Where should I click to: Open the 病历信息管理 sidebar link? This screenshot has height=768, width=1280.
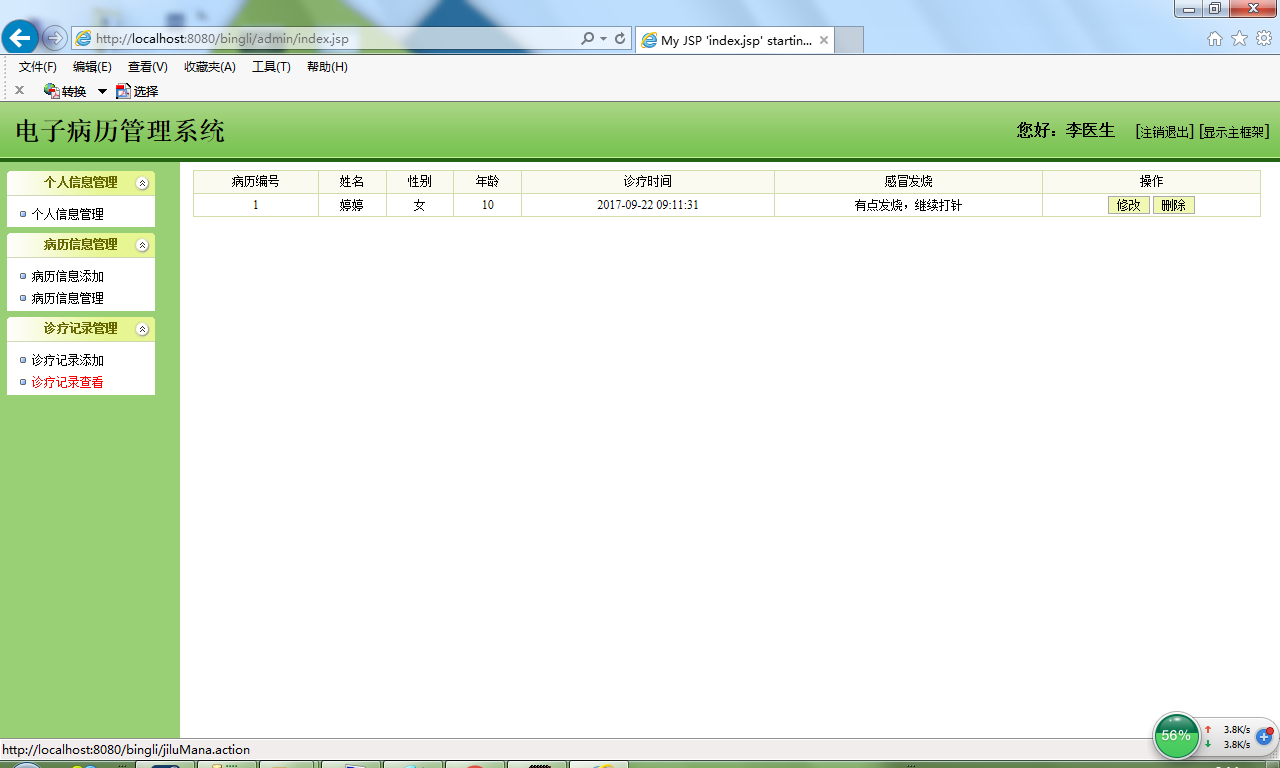click(67, 298)
